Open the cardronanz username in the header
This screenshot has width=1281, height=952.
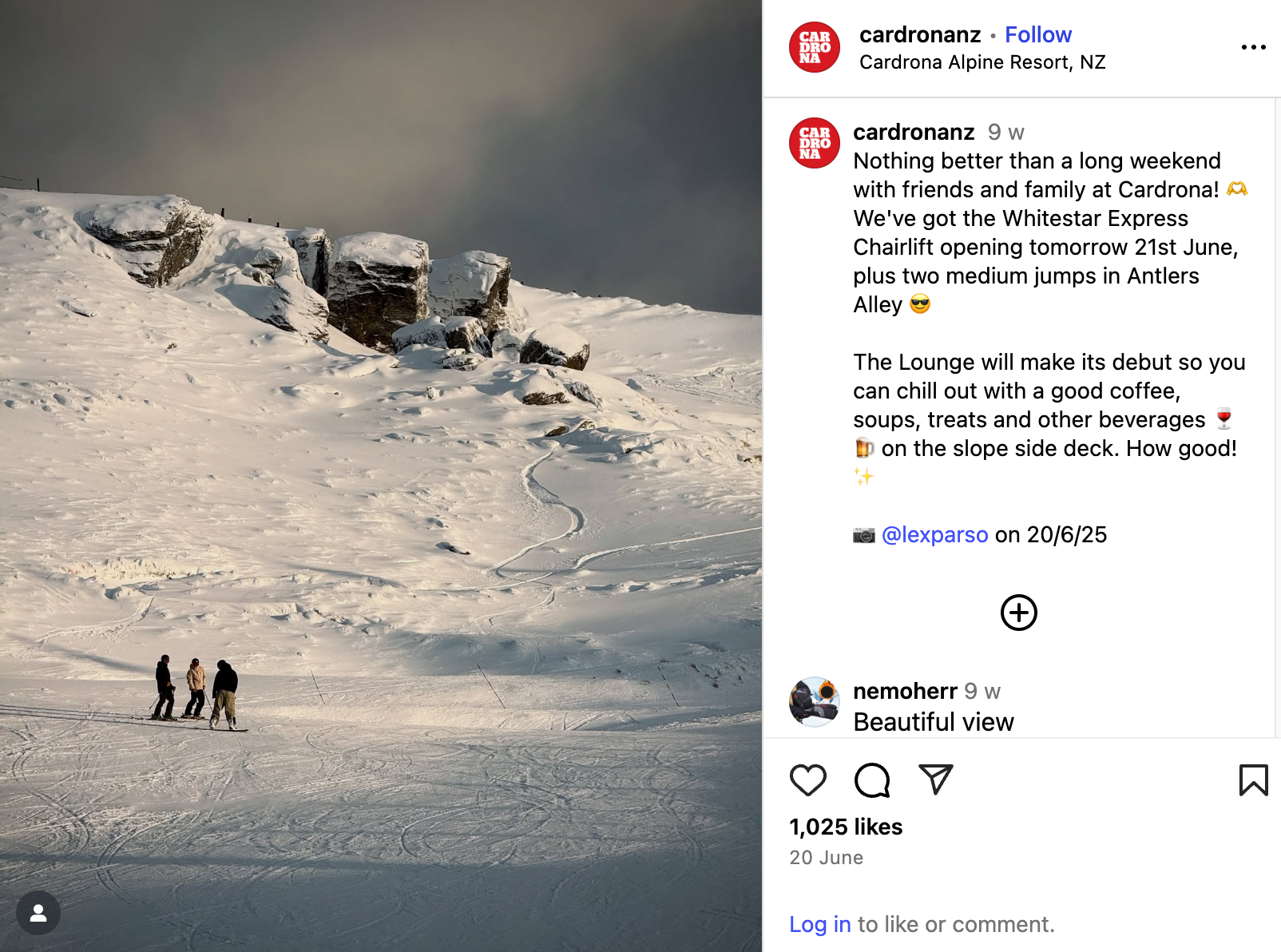click(920, 35)
